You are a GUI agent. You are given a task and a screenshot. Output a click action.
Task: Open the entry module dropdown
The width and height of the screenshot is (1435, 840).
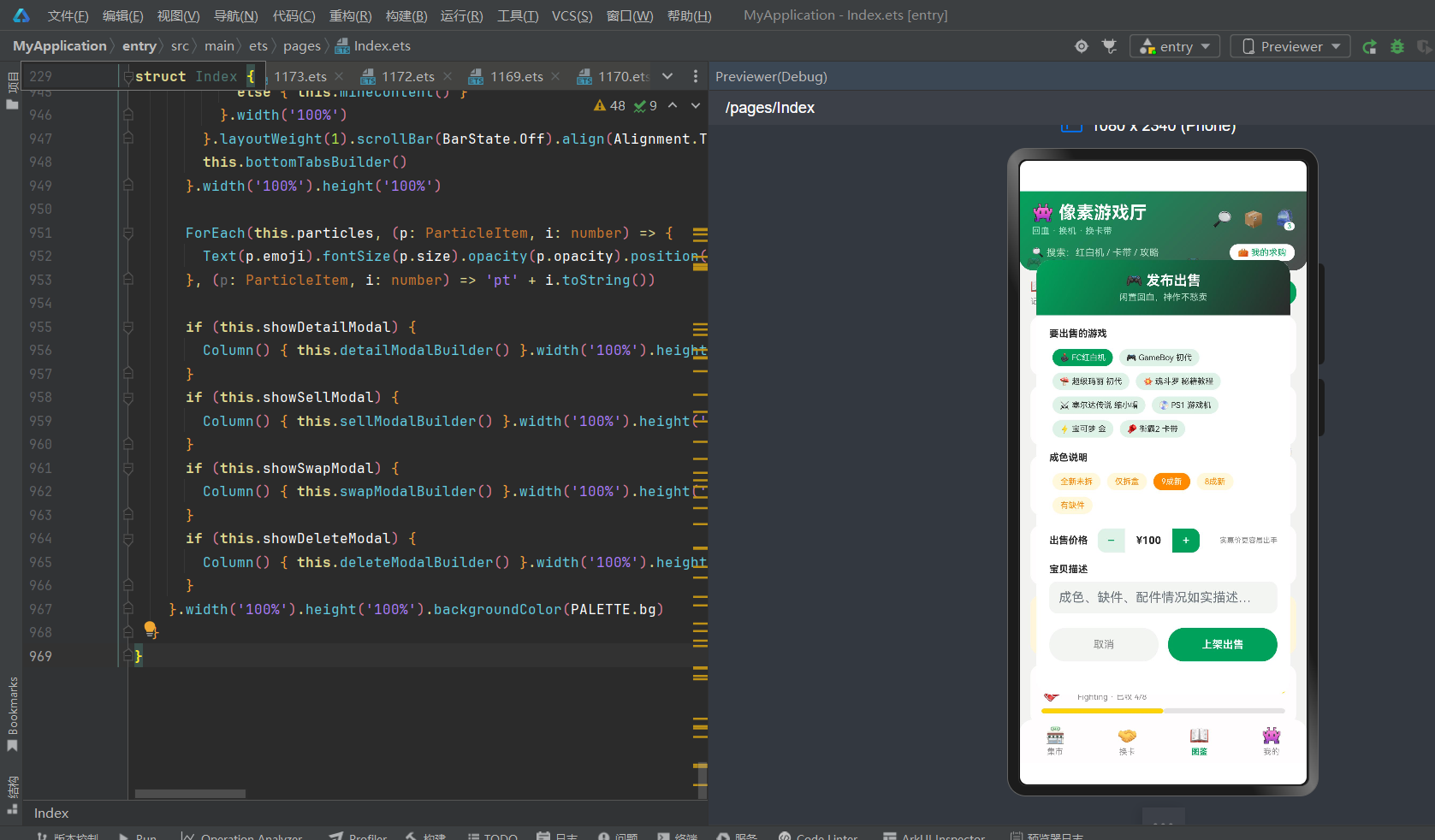(x=1175, y=46)
